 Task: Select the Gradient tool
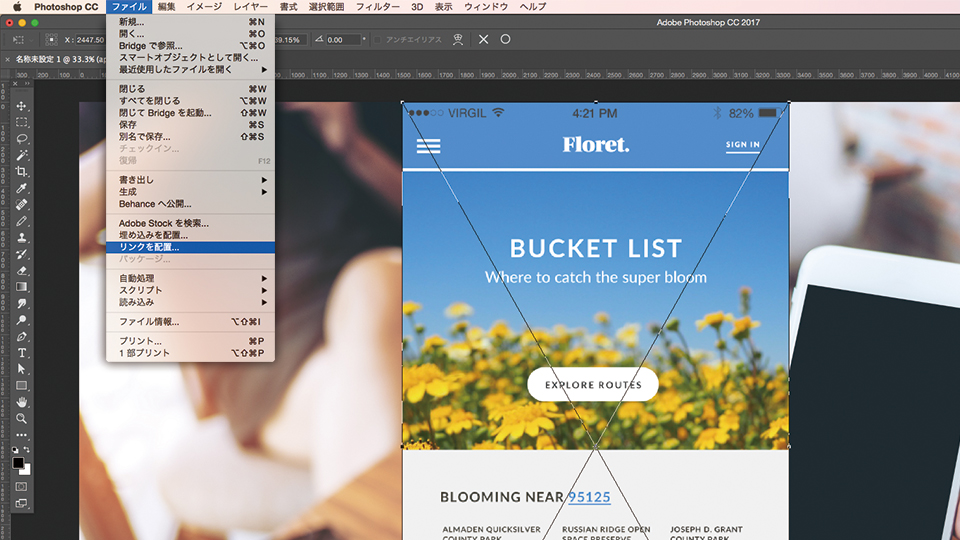point(21,287)
